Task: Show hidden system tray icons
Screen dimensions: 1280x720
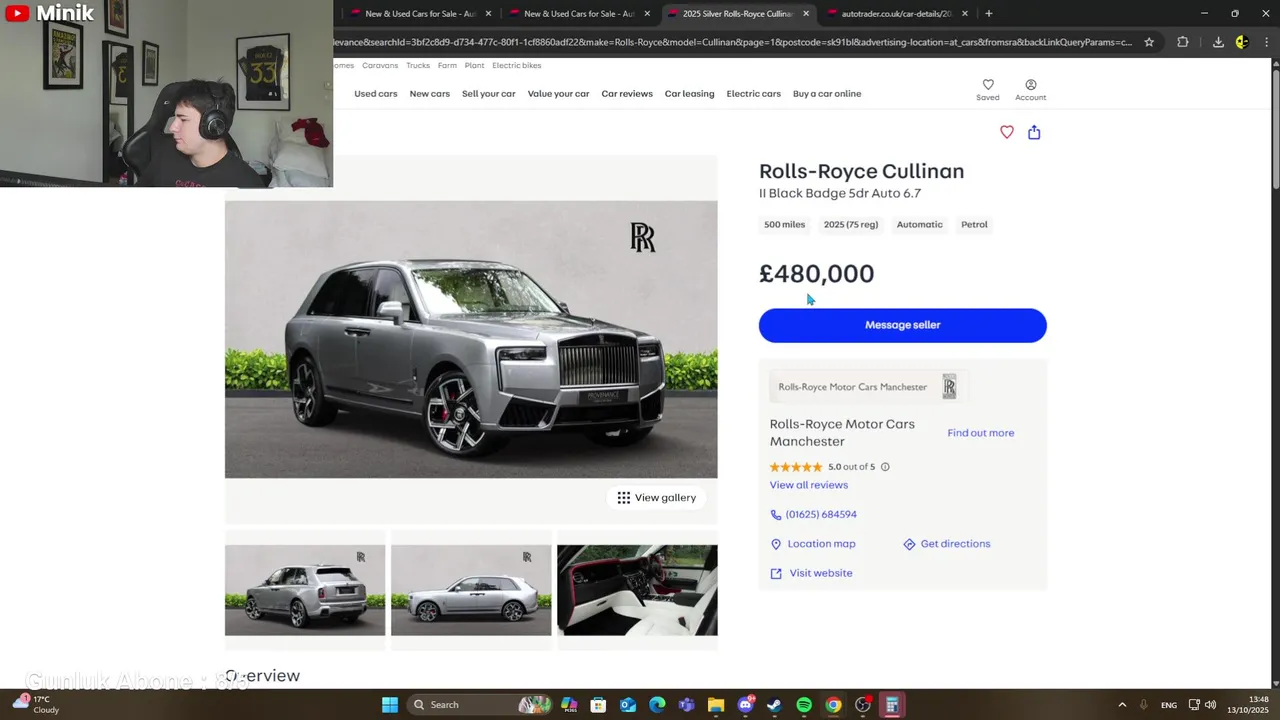Action: (x=1122, y=705)
